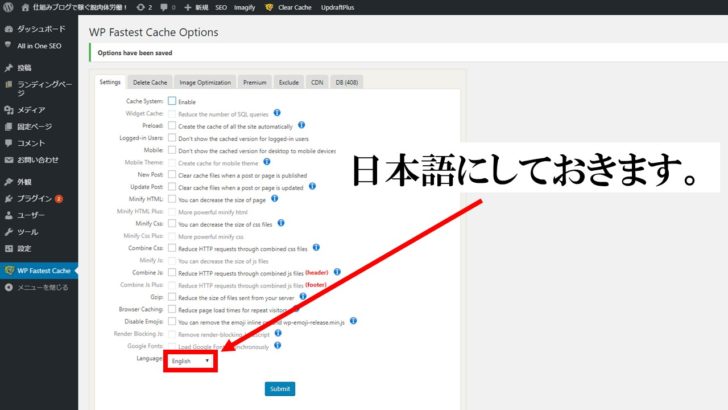The height and width of the screenshot is (410, 728).
Task: Open the site home icon link
Action: 26,7
